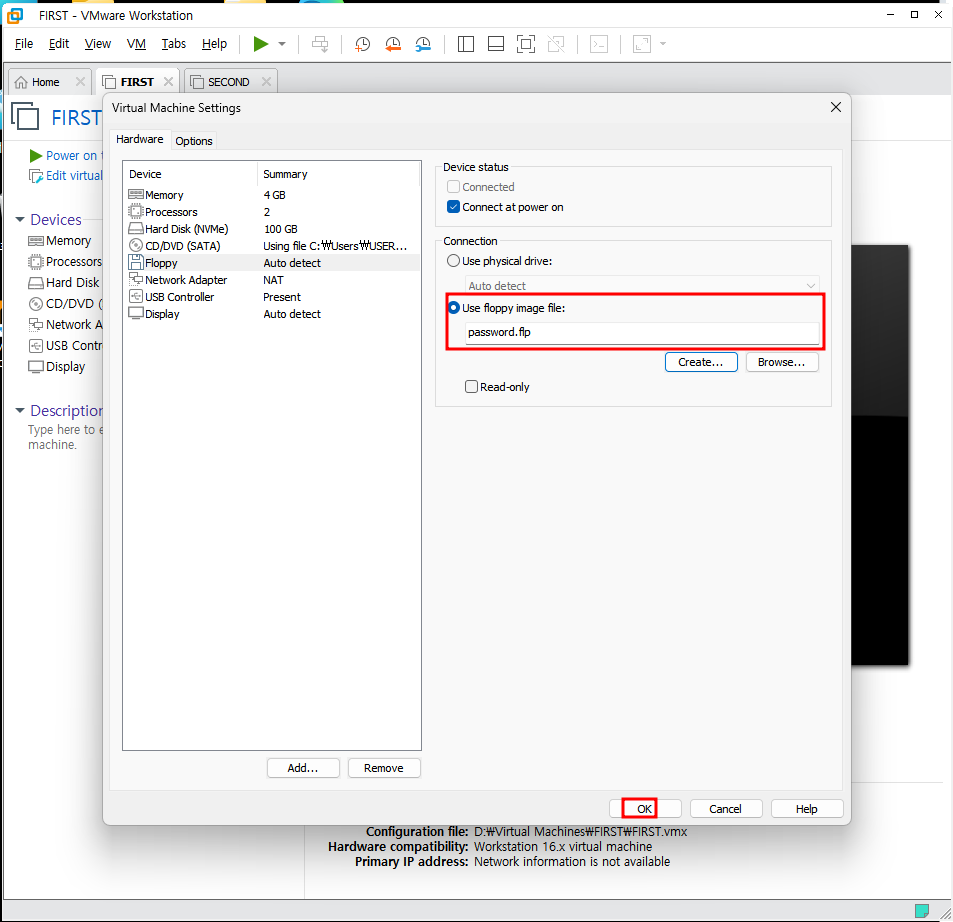Click the Add... hardware button
This screenshot has width=953, height=922.
pos(303,768)
